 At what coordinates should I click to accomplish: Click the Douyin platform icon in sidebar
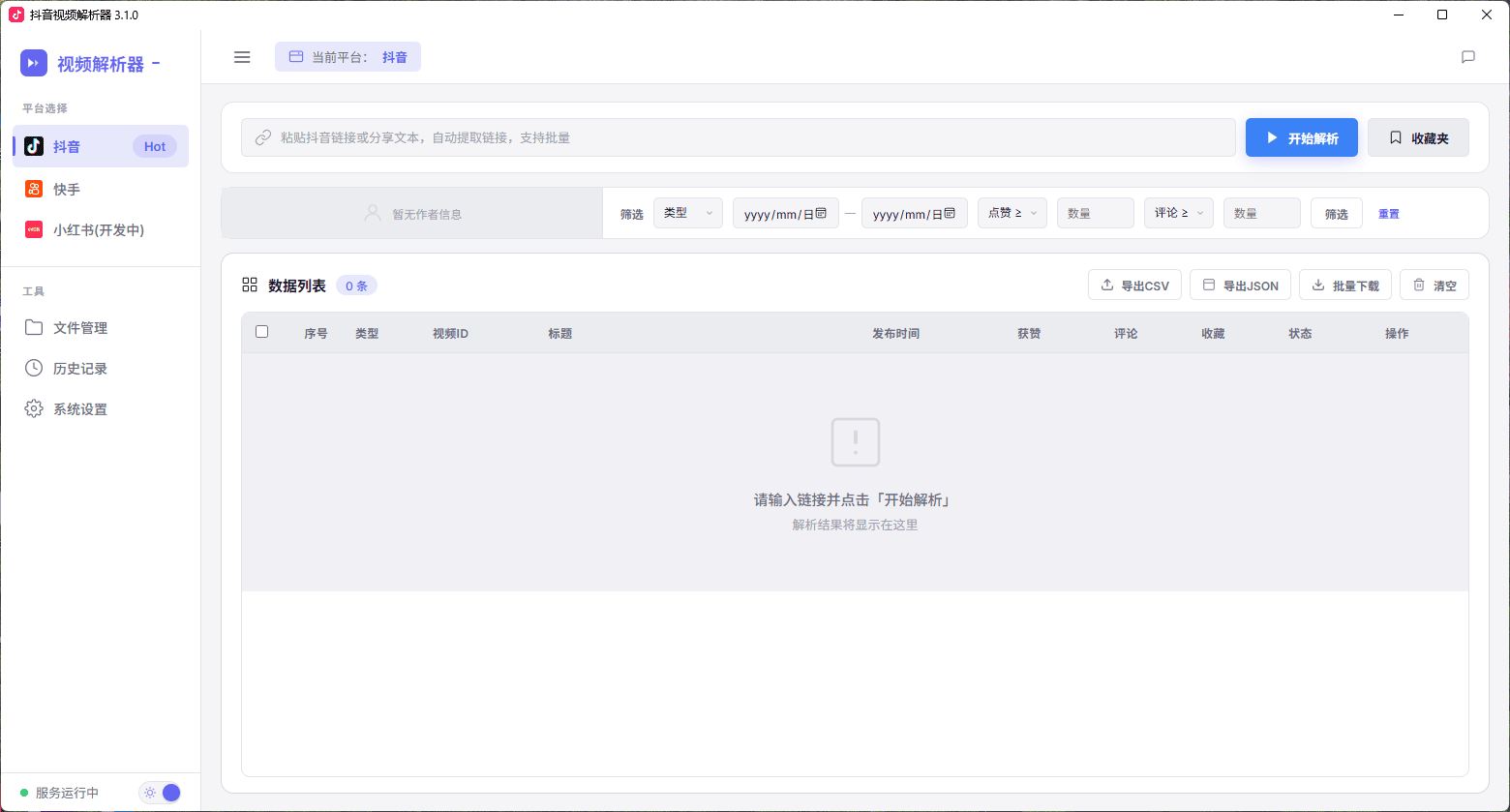coord(34,146)
